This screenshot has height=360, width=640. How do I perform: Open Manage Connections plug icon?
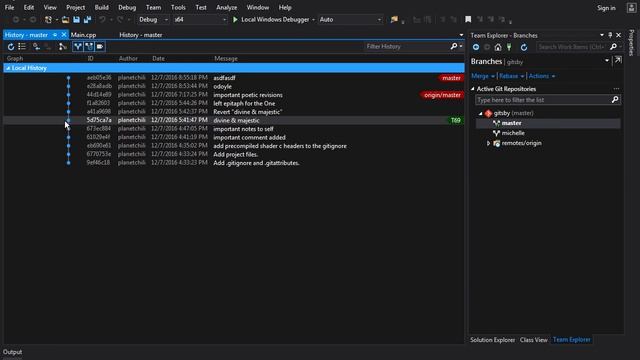[509, 47]
